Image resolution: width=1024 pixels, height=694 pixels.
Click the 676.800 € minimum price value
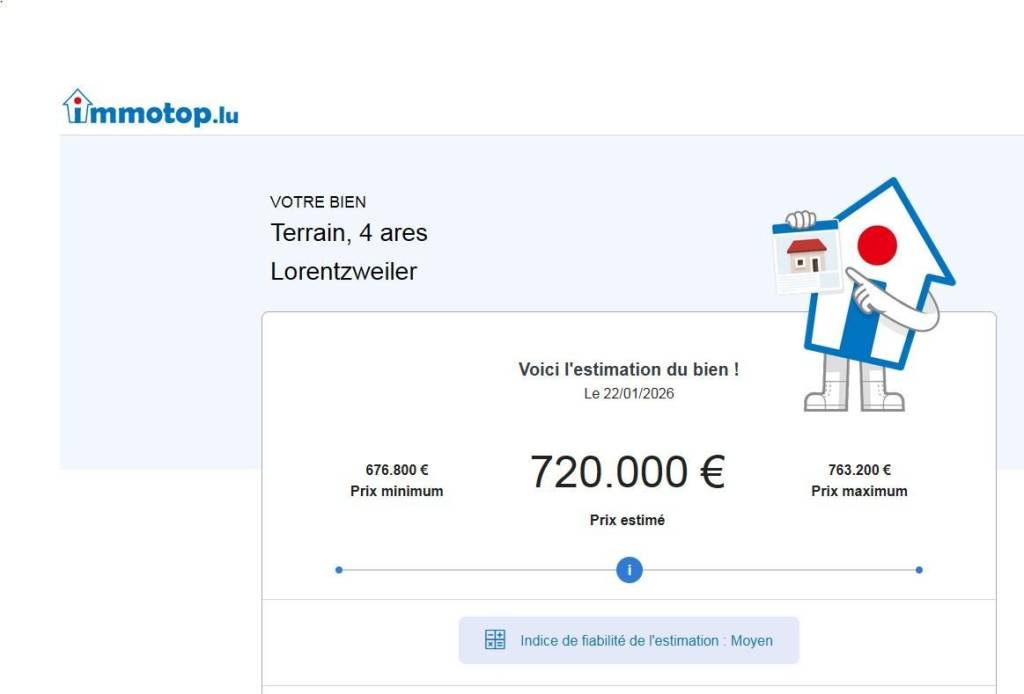[x=397, y=470]
